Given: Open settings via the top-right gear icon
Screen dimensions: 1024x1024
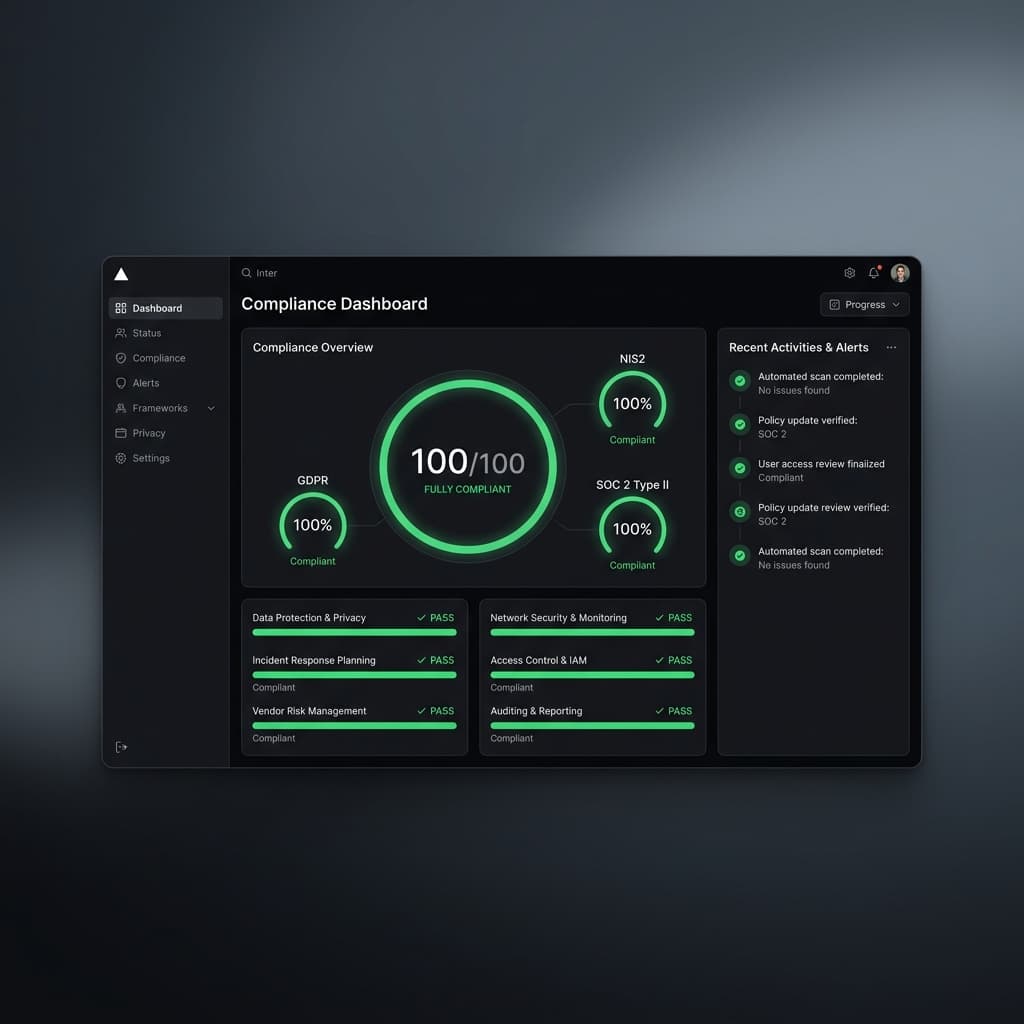Looking at the screenshot, I should [850, 273].
